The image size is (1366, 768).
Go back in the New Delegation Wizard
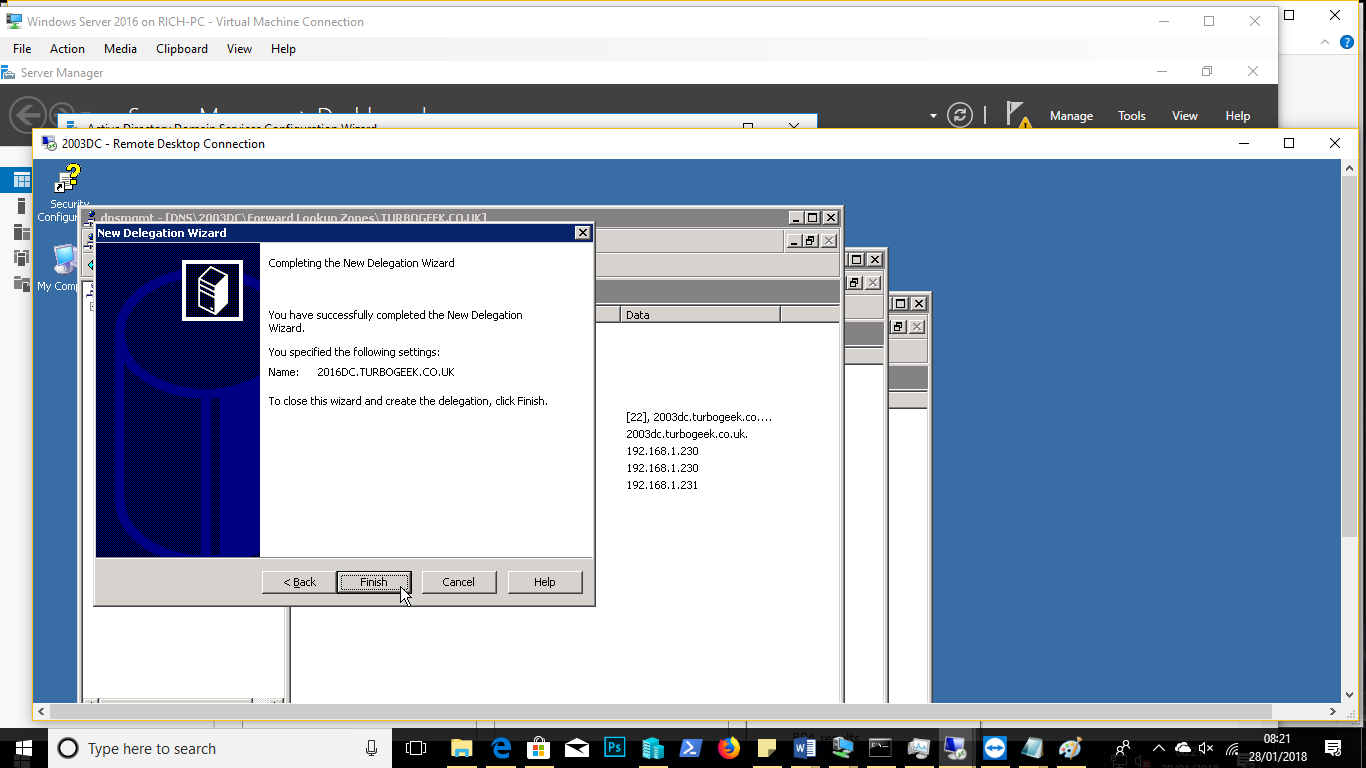click(299, 582)
